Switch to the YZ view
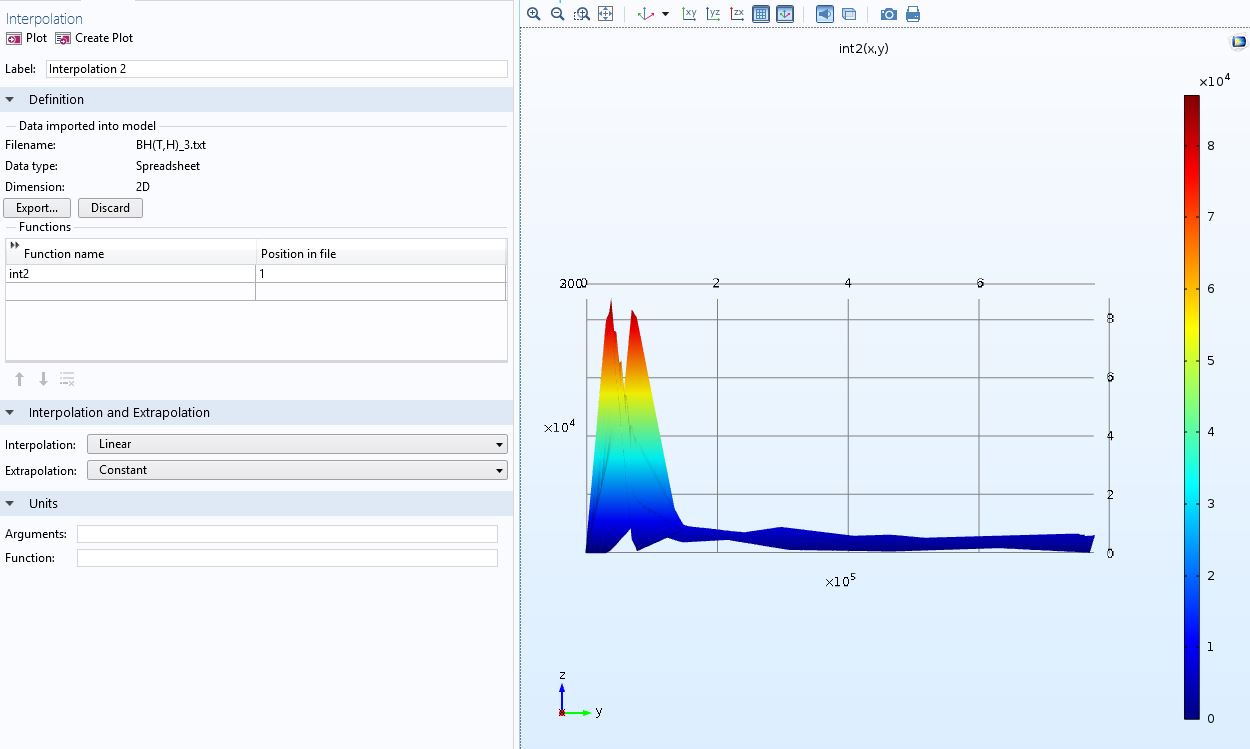The width and height of the screenshot is (1250, 749). pos(713,14)
